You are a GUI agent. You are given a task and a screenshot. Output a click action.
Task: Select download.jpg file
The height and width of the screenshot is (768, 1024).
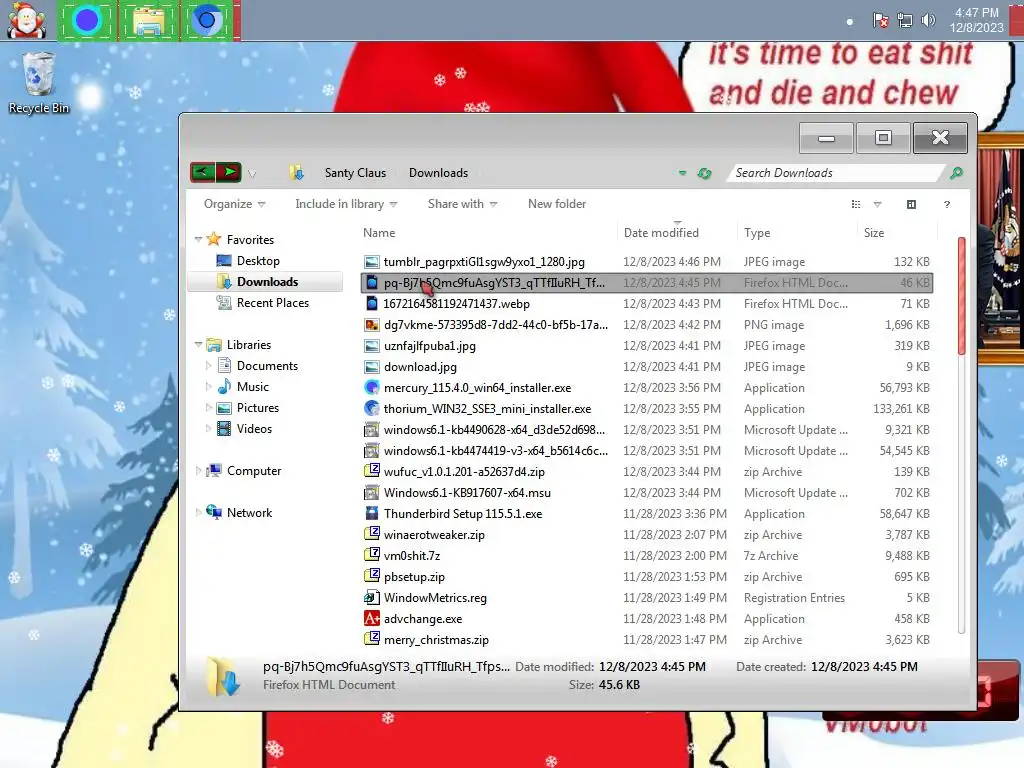tap(420, 366)
